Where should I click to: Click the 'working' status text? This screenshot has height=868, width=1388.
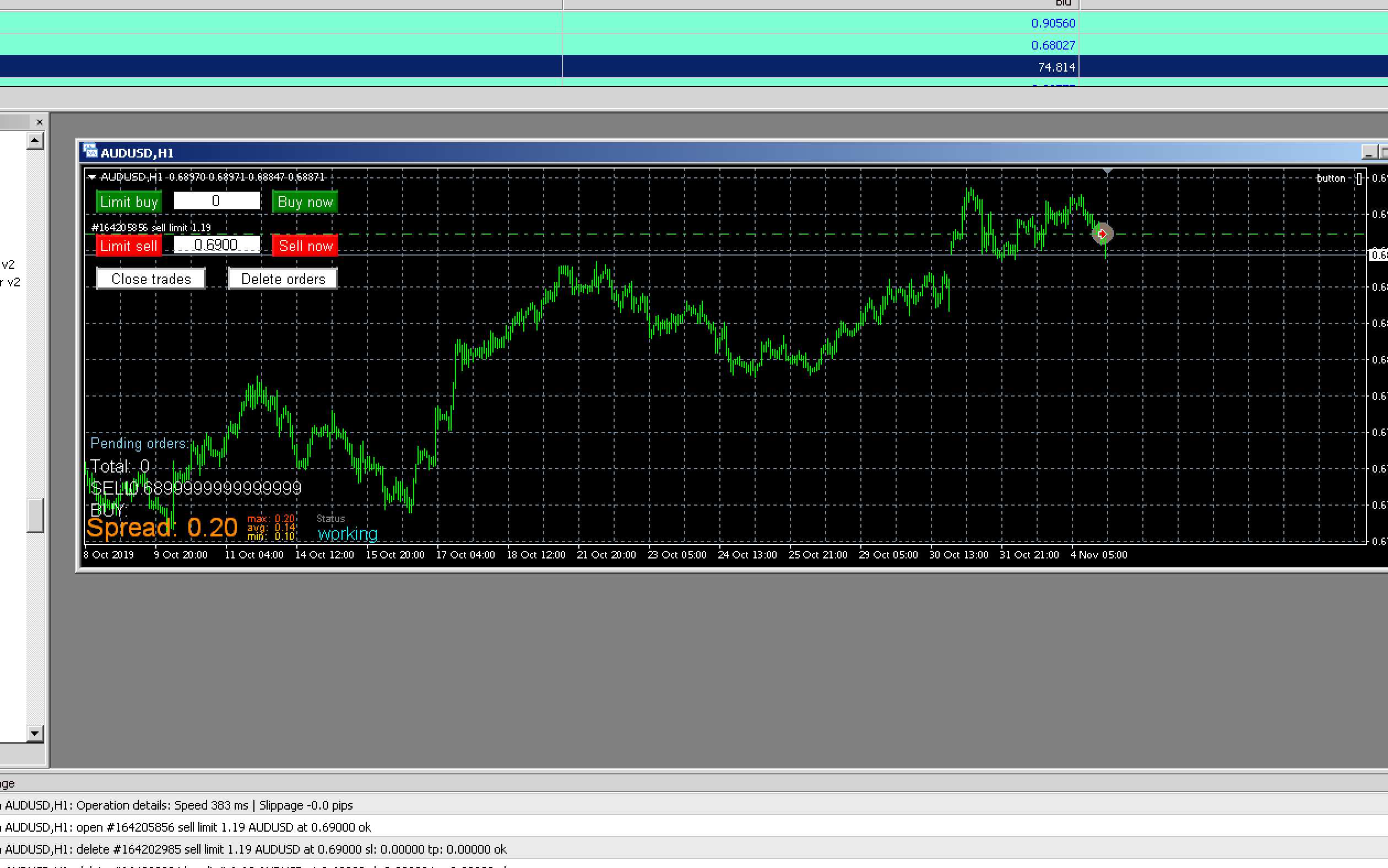[x=348, y=534]
